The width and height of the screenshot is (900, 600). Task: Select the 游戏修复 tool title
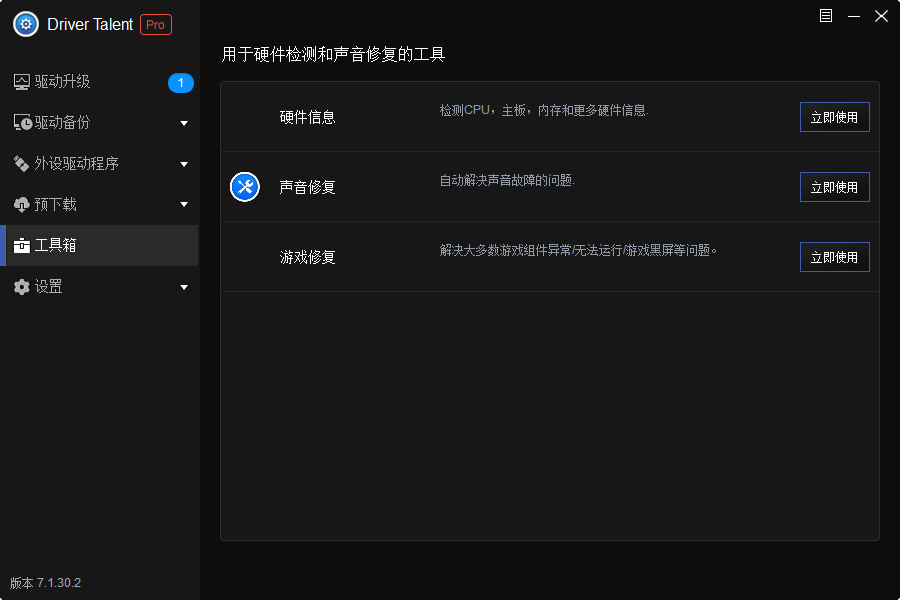click(307, 257)
